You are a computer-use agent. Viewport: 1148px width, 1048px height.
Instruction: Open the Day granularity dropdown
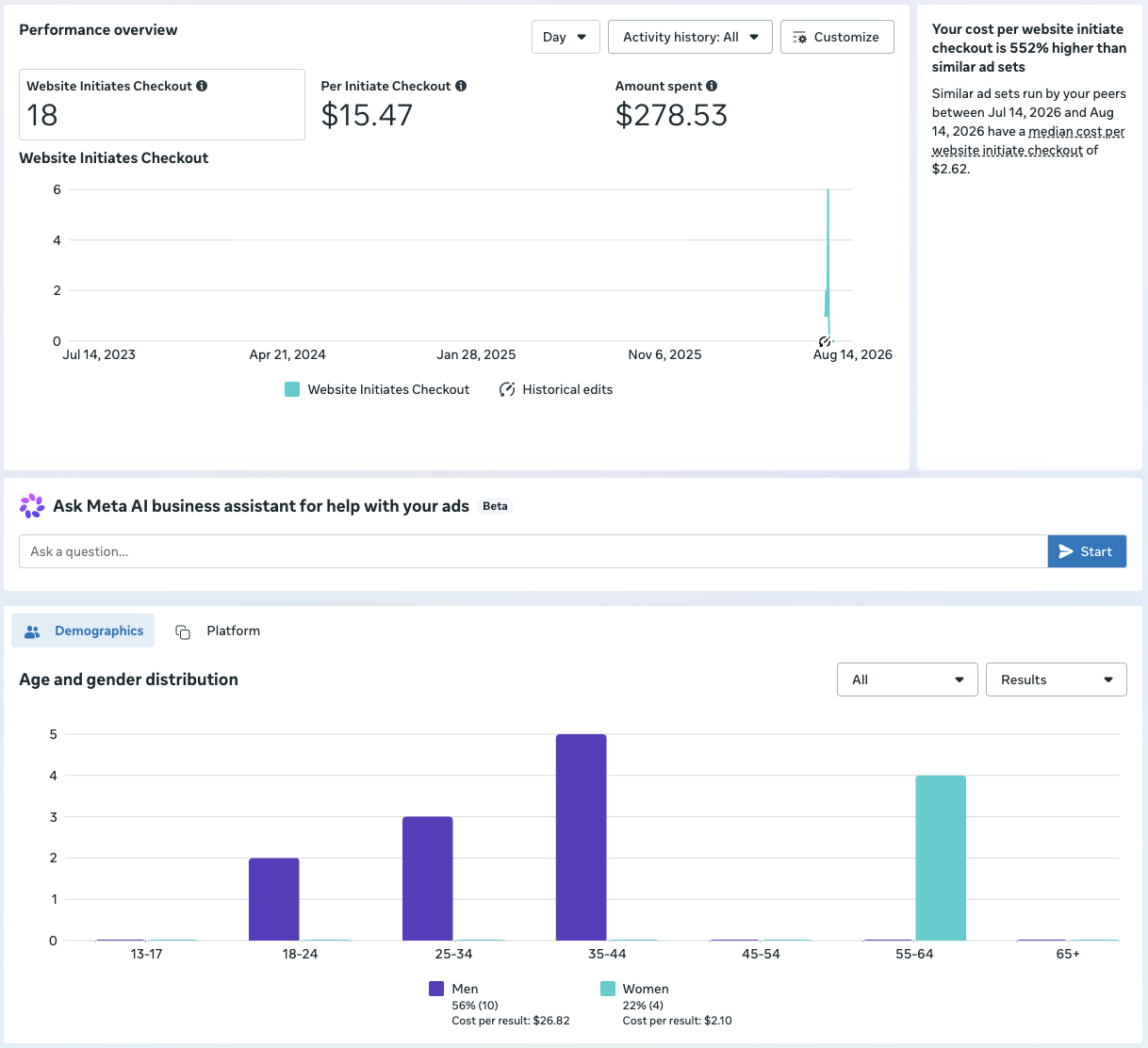[566, 37]
